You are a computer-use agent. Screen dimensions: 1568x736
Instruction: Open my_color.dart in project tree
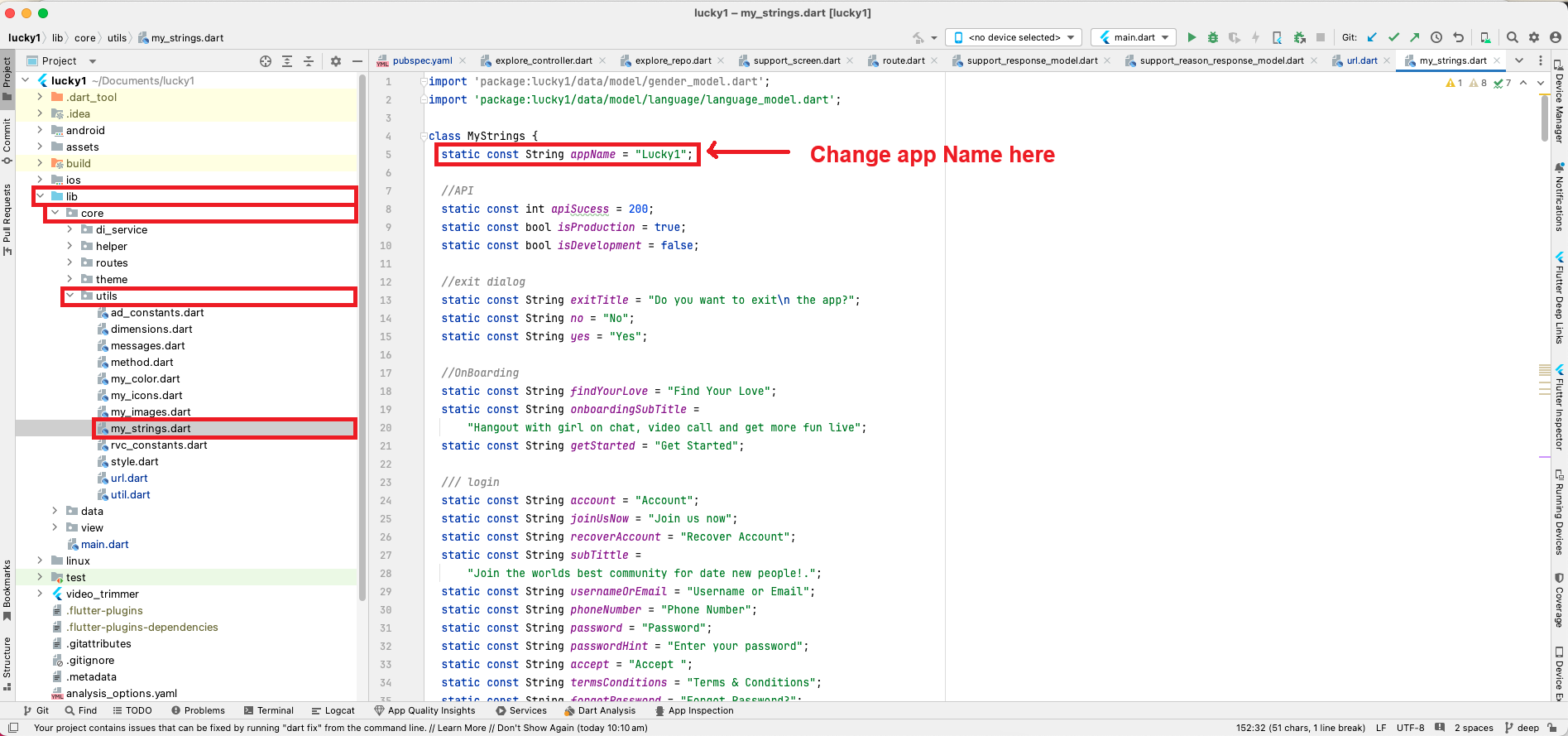click(145, 378)
